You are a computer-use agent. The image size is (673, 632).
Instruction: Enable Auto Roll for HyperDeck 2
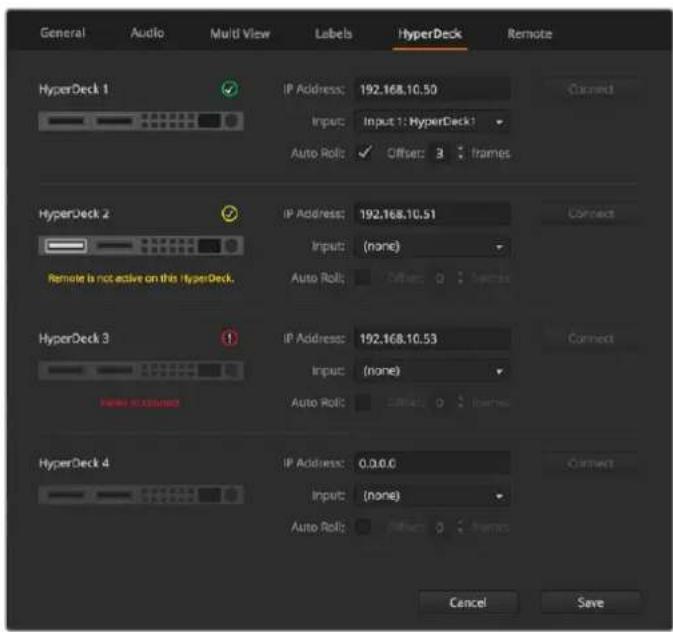tap(363, 278)
